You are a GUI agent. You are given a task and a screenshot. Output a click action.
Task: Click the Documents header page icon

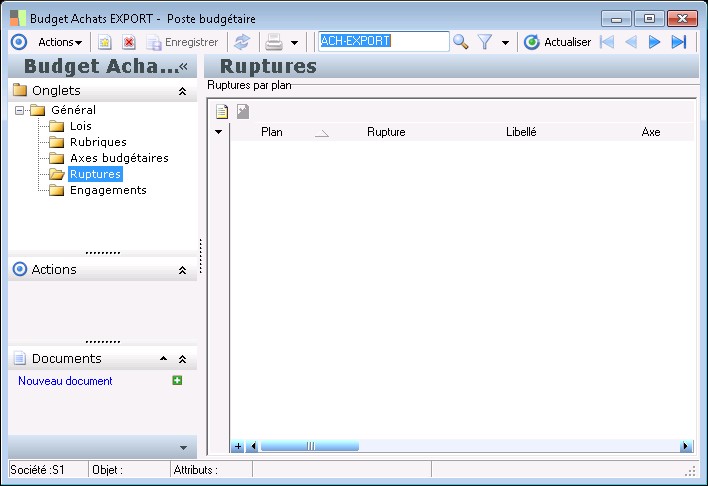(x=20, y=358)
